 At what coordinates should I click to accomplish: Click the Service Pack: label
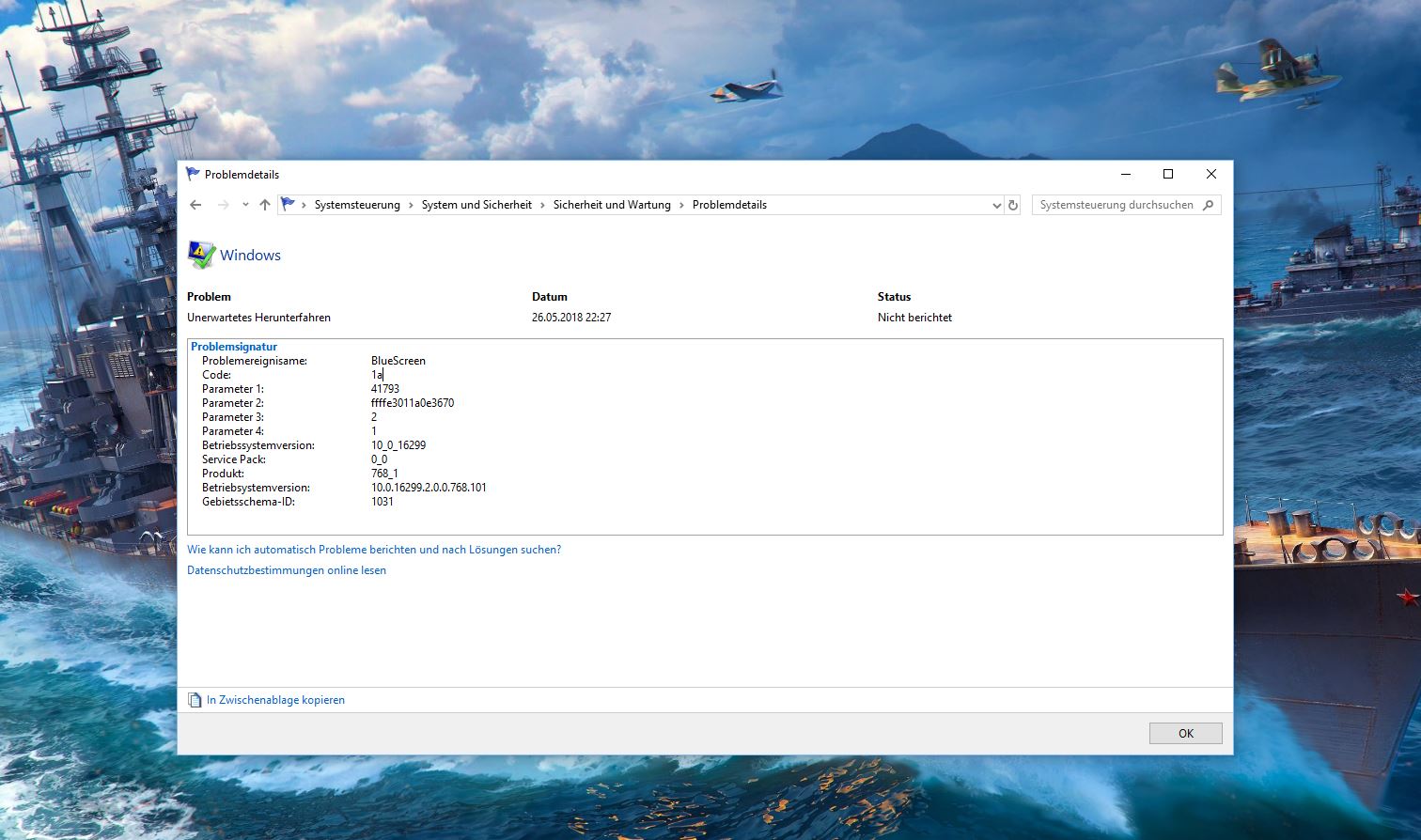click(x=234, y=459)
